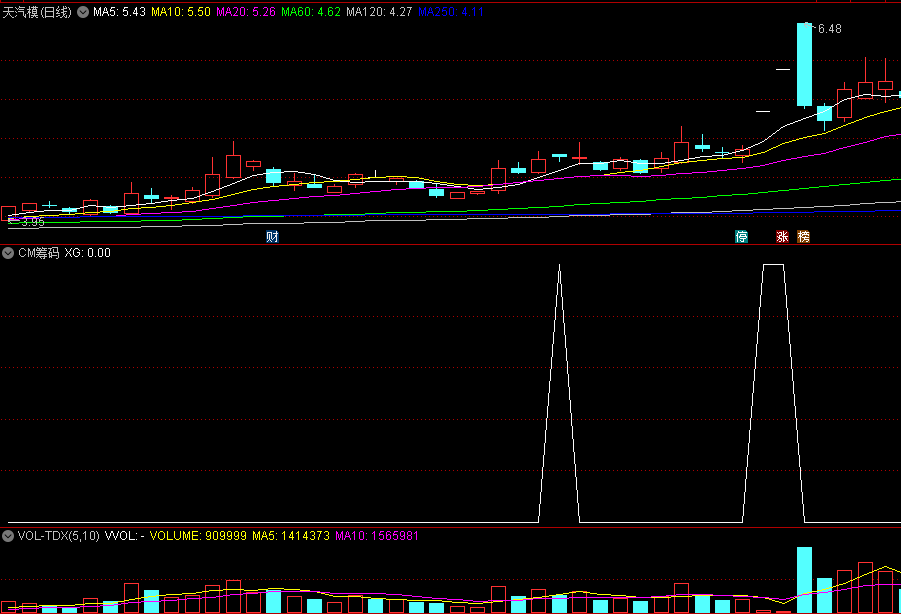The height and width of the screenshot is (614, 901).
Task: Expand the VOL-TDX indicator dropdown arrow
Action: pos(8,536)
